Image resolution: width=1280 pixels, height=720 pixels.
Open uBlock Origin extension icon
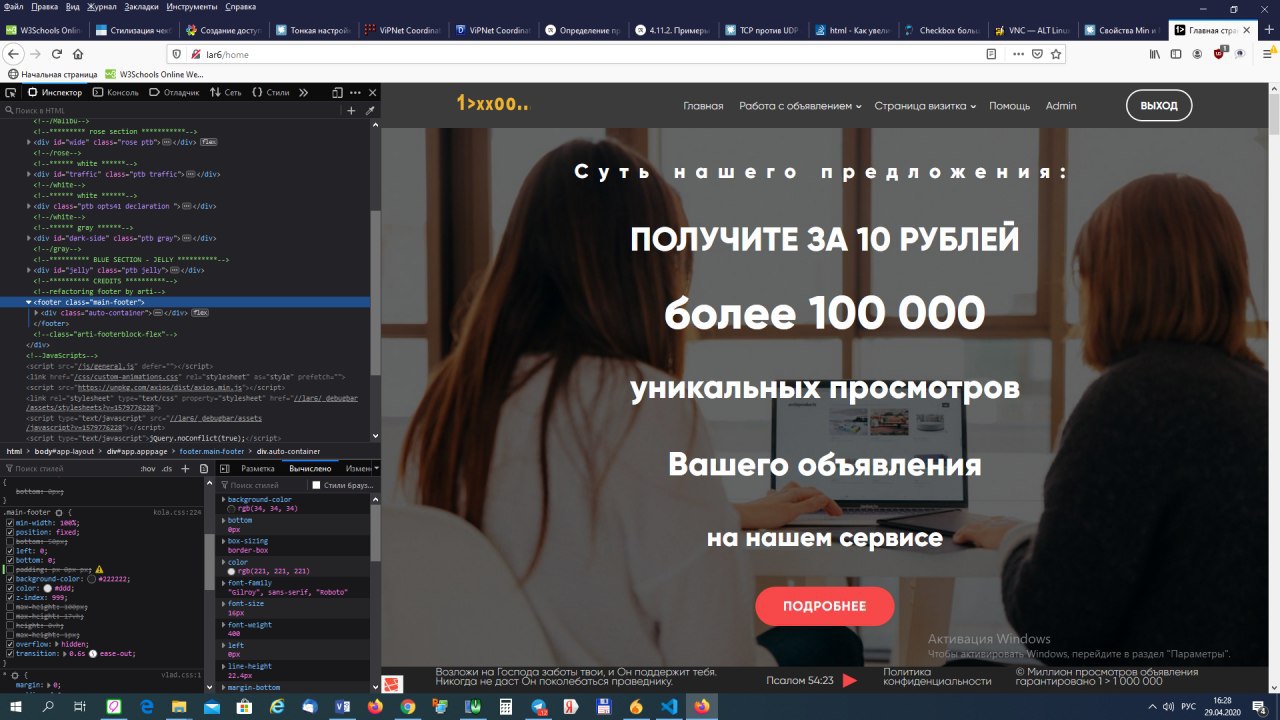pos(1220,54)
